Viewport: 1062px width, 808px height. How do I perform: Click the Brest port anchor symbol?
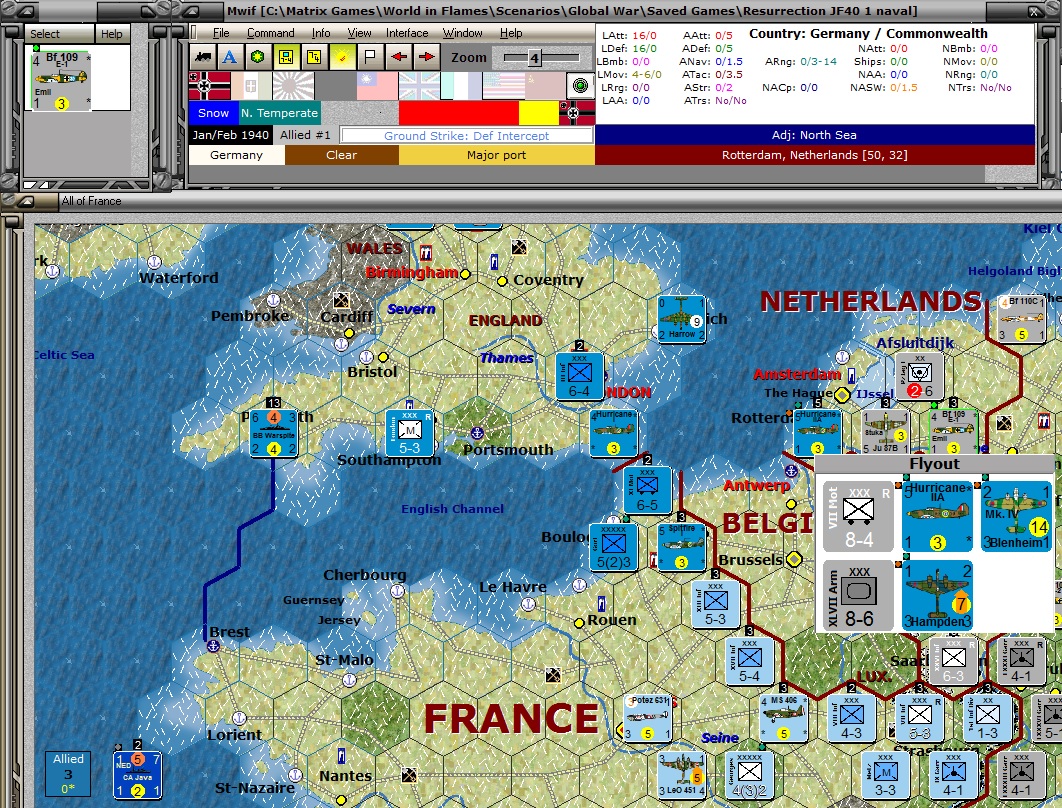point(213,646)
